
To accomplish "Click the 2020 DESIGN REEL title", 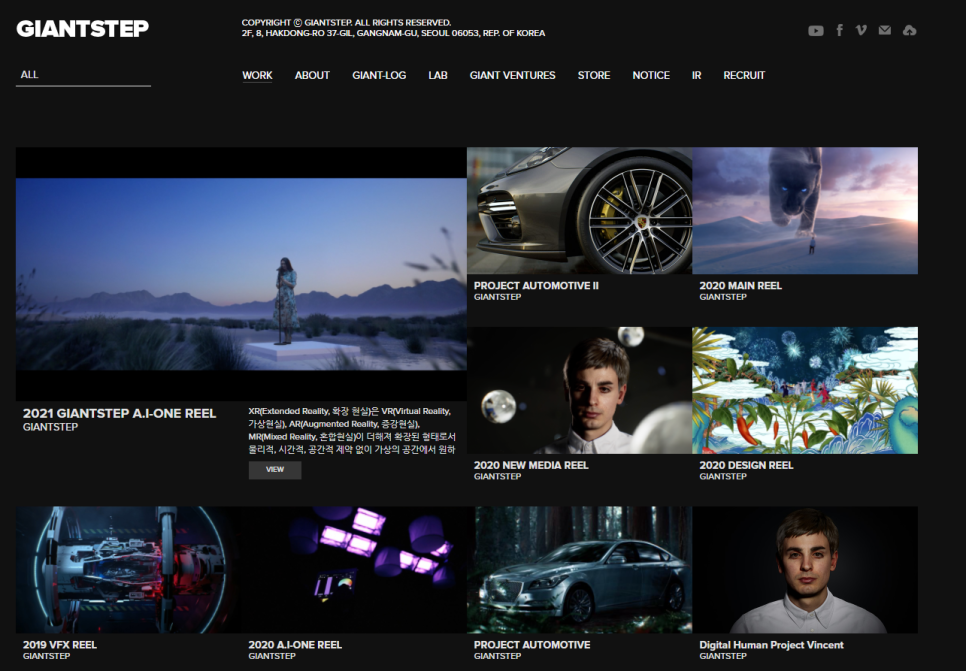I will pos(746,465).
